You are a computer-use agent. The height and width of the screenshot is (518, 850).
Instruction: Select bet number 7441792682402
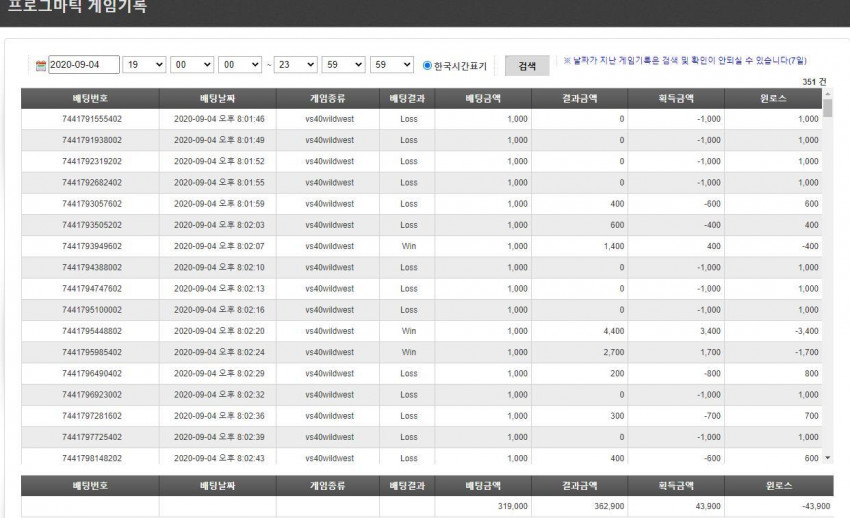coord(92,183)
